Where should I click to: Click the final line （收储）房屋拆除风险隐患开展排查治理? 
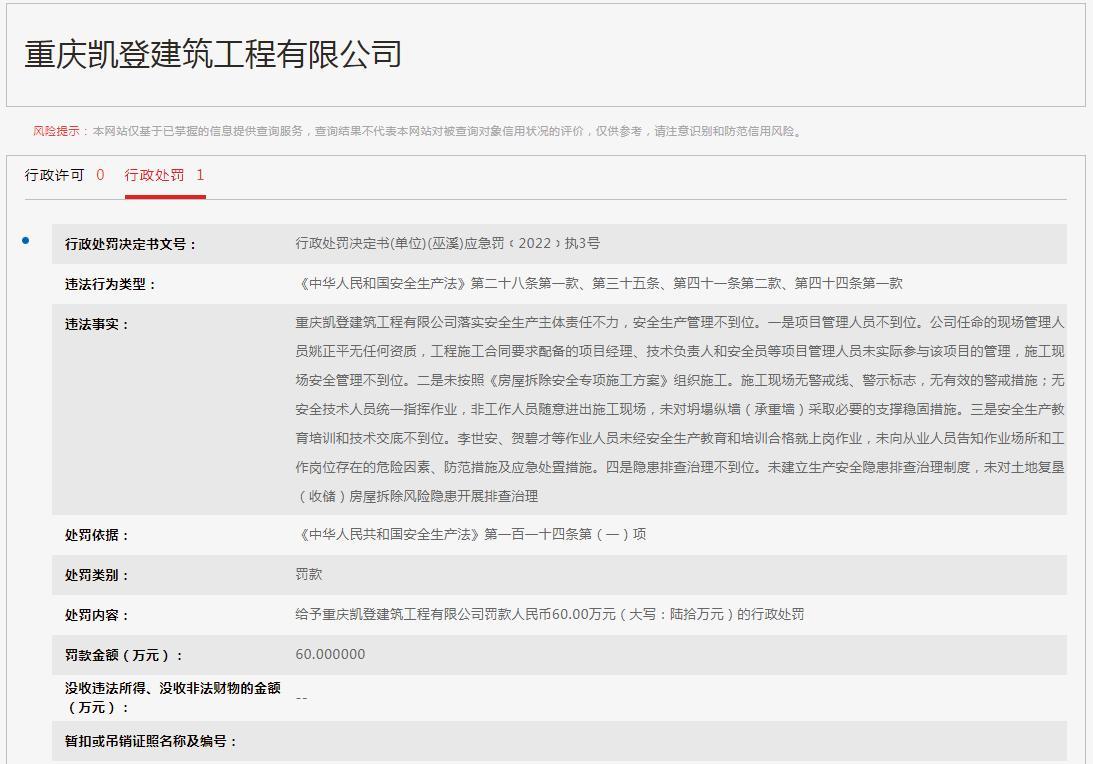tap(417, 496)
